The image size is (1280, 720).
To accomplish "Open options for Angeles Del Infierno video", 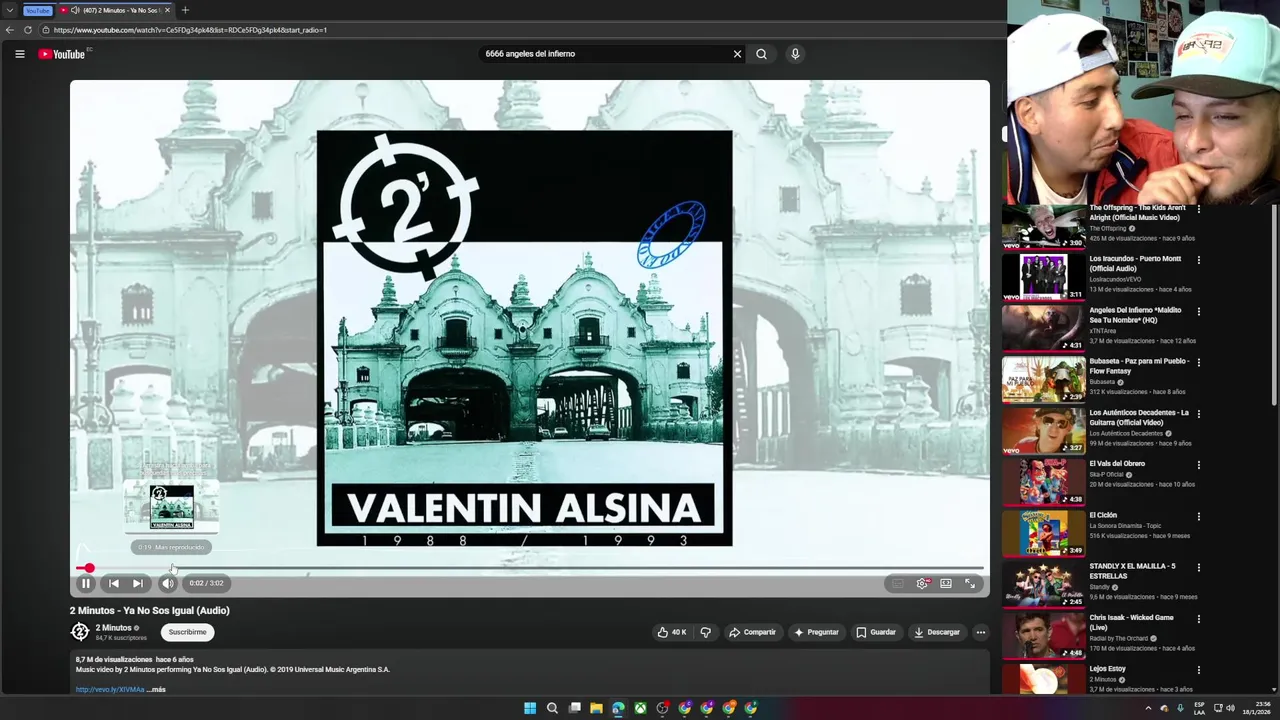I will [x=1199, y=311].
